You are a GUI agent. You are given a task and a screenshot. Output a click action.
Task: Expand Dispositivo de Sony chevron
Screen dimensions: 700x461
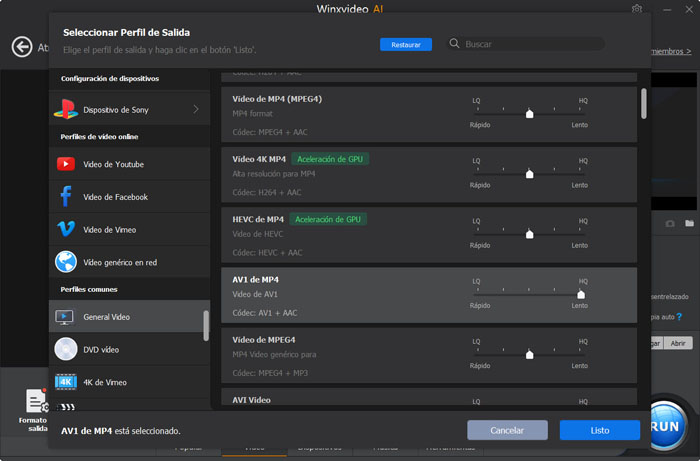point(196,109)
